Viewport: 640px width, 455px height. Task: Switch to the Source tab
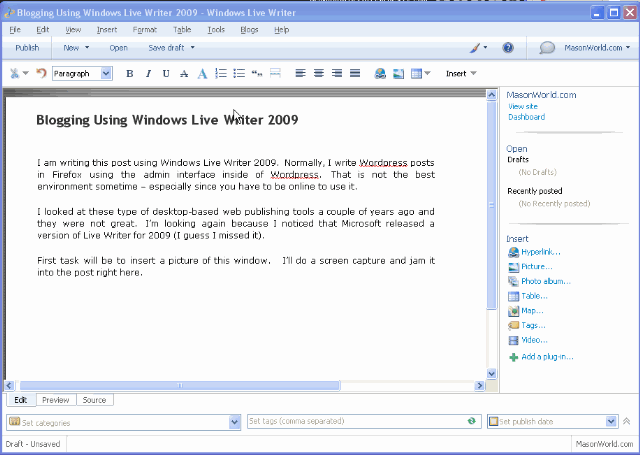click(94, 400)
